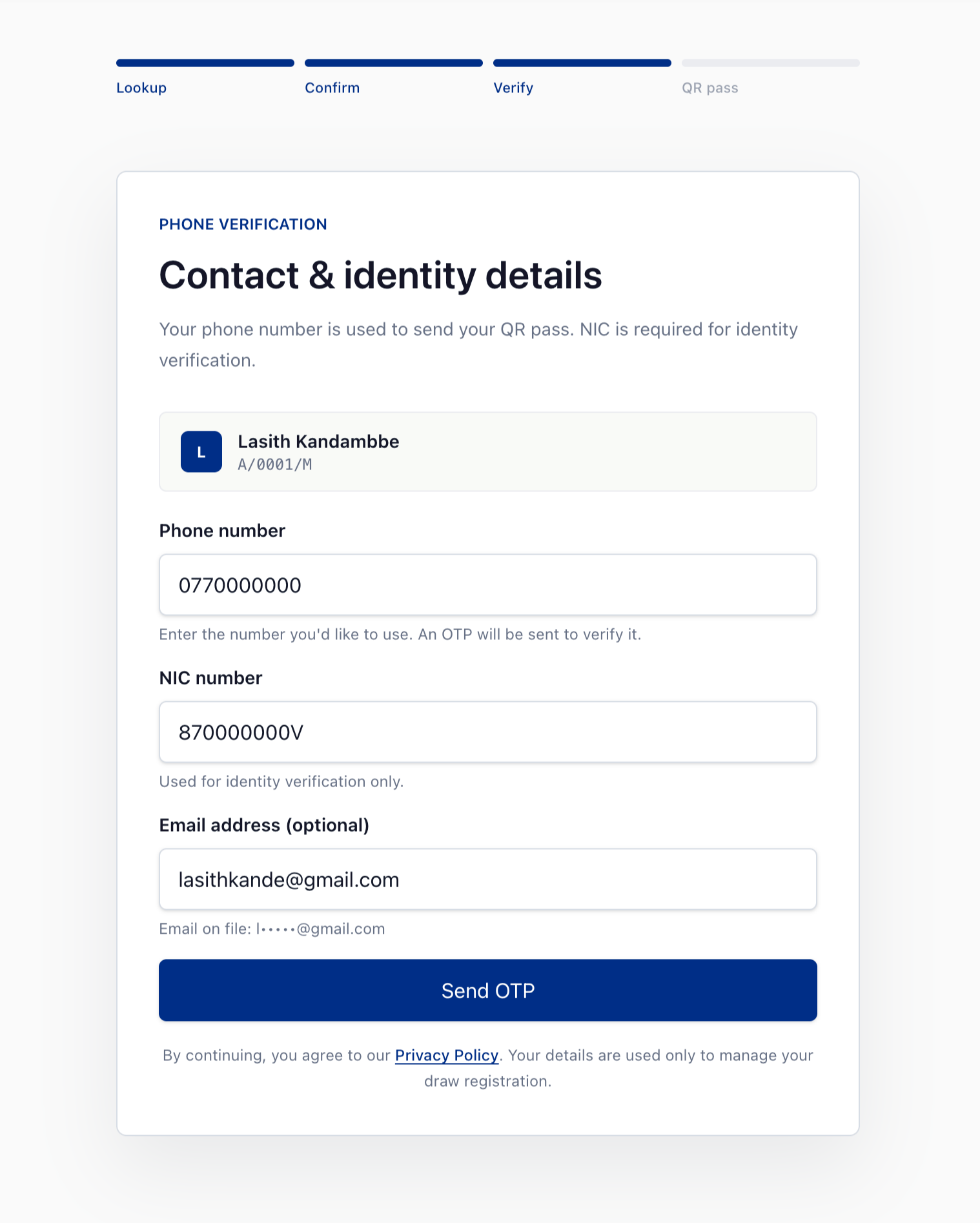The image size is (980, 1223).
Task: Click the Send OTP button
Action: point(488,991)
